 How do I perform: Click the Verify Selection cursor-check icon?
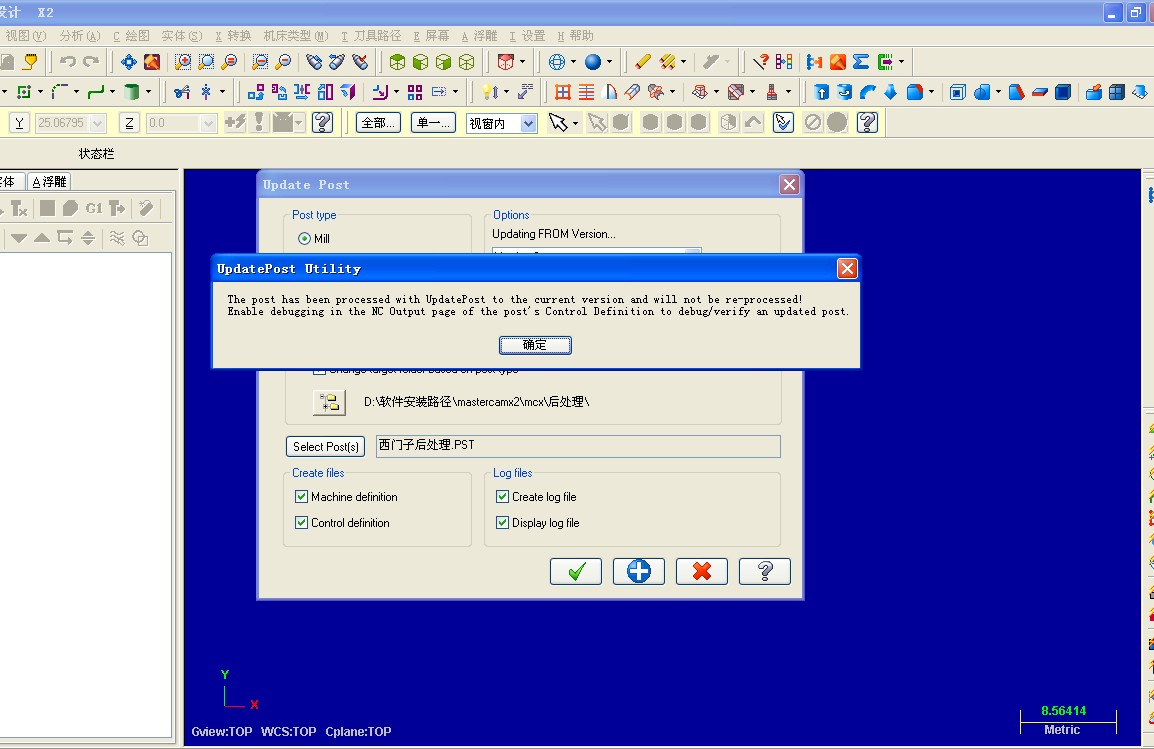[x=783, y=122]
